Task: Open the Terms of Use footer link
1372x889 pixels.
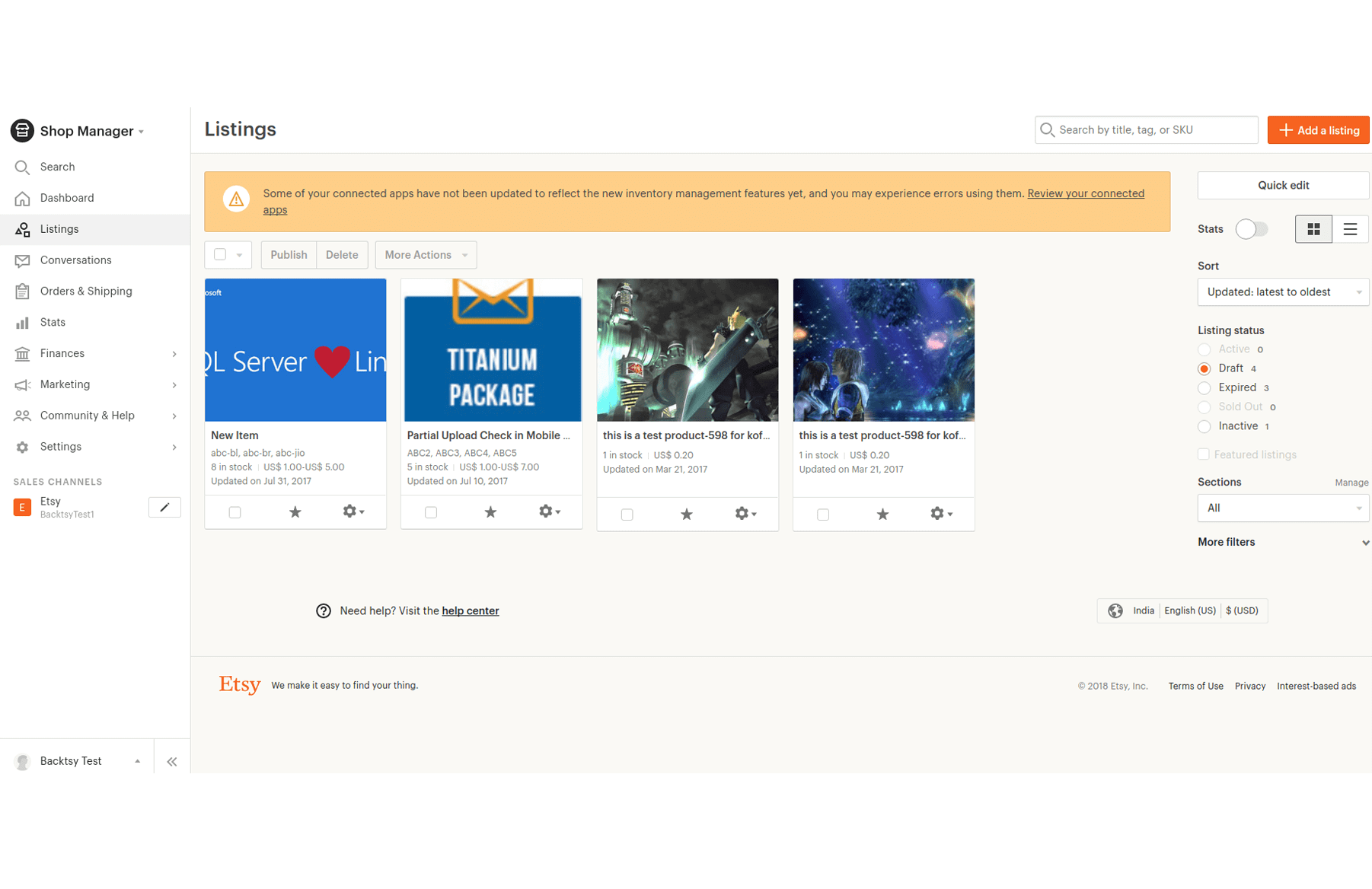Action: coord(1195,687)
